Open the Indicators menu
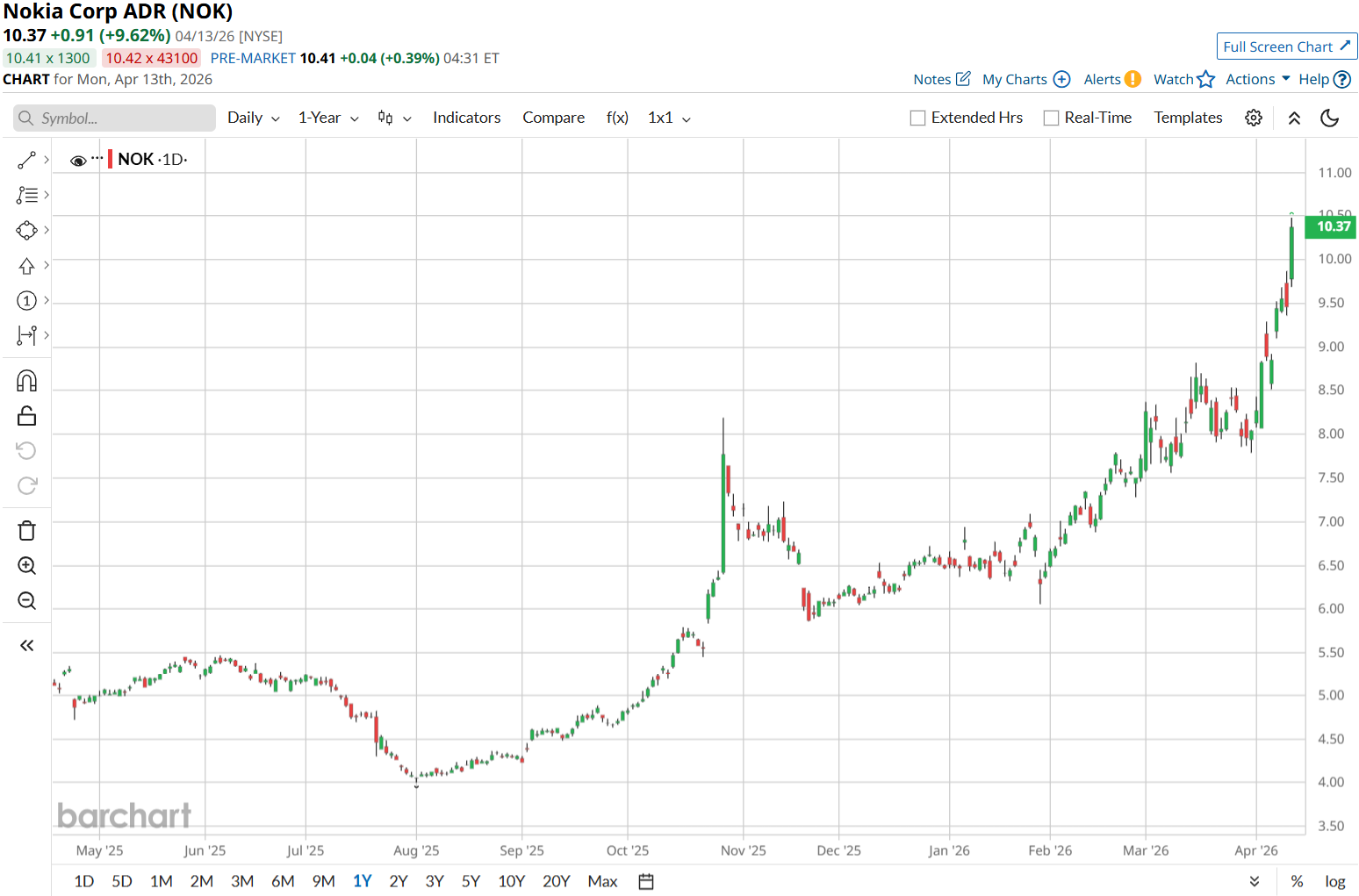The image size is (1359, 896). (x=467, y=118)
